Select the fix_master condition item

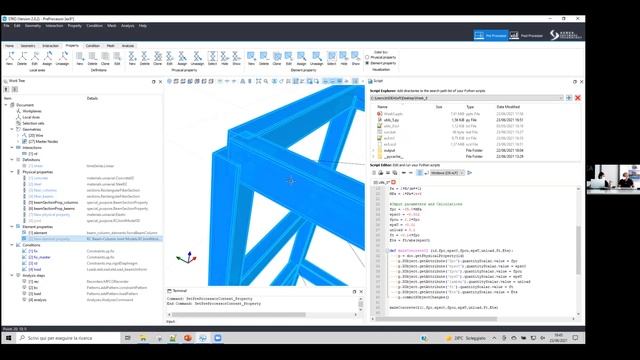[x=40, y=257]
